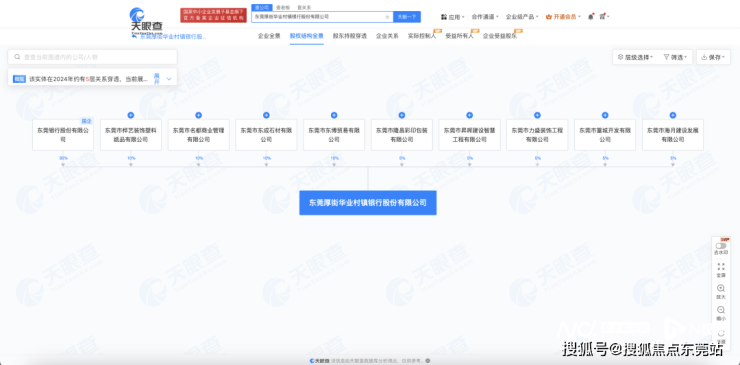Click back arrow beside 东莞厚街华业村镇银行股 breadcrumb
Image resolution: width=740 pixels, height=365 pixels.
click(x=134, y=36)
